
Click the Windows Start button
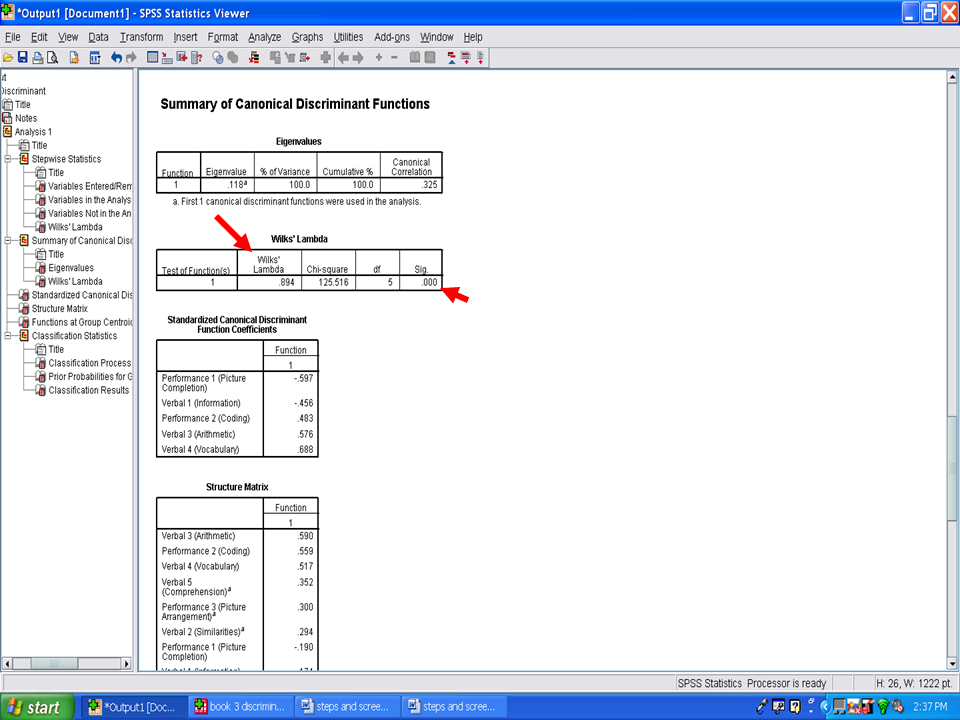coord(35,707)
